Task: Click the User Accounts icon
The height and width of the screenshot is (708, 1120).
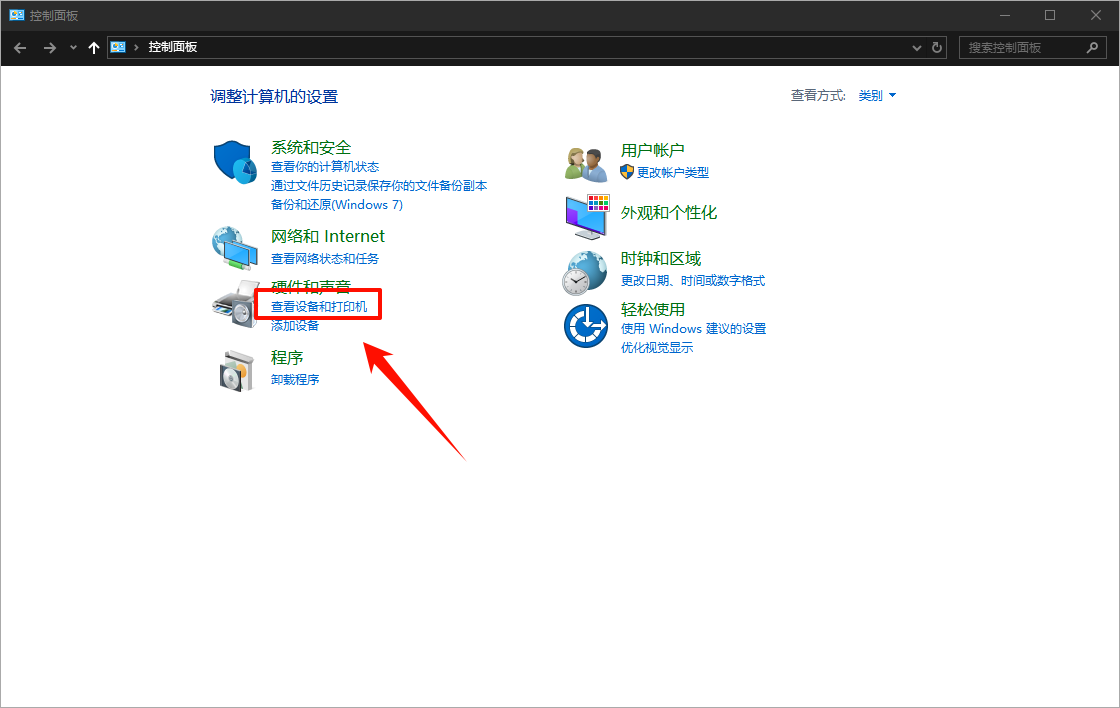Action: click(586, 162)
